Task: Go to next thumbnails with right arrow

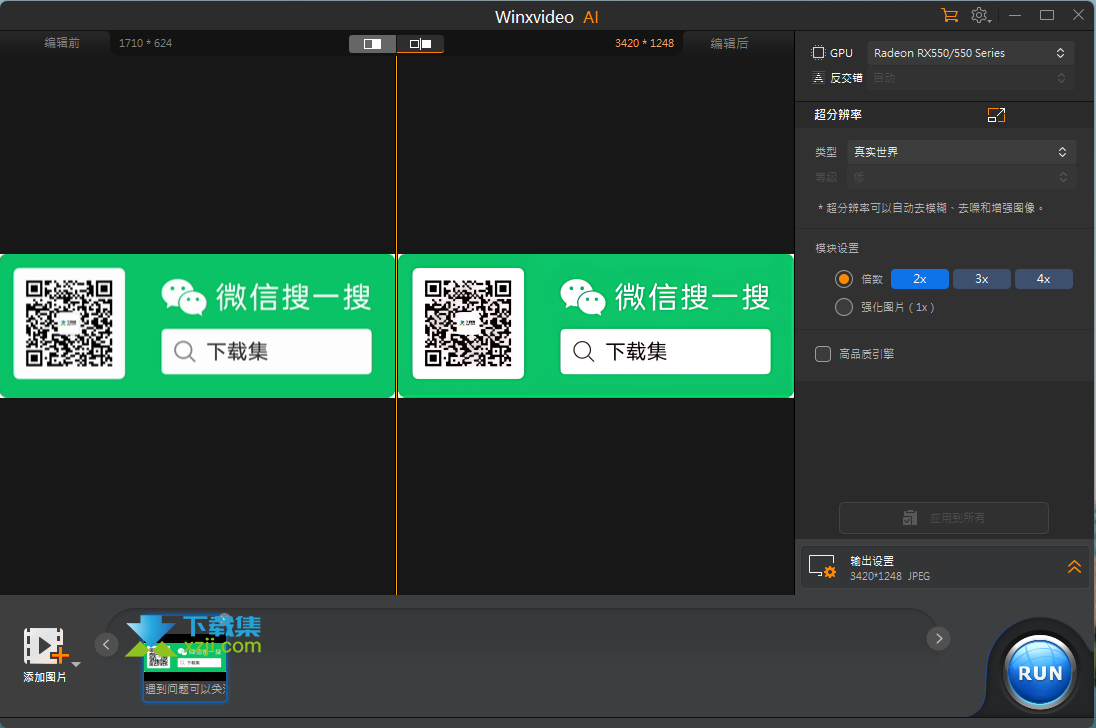Action: point(939,639)
